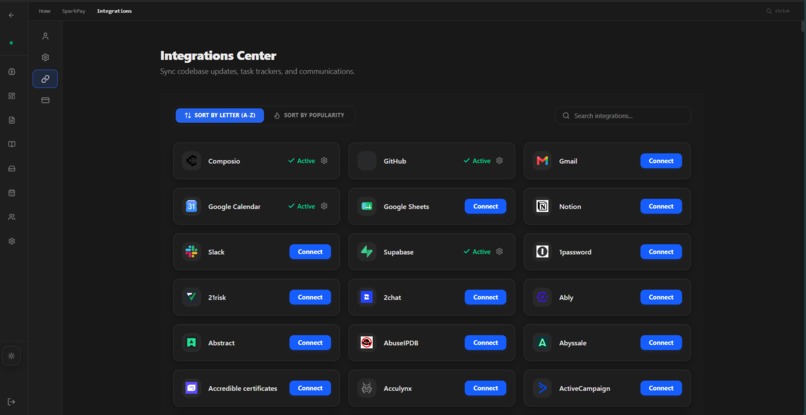This screenshot has height=415, width=806.
Task: Click the Accredible certificates card name
Action: tap(242, 388)
